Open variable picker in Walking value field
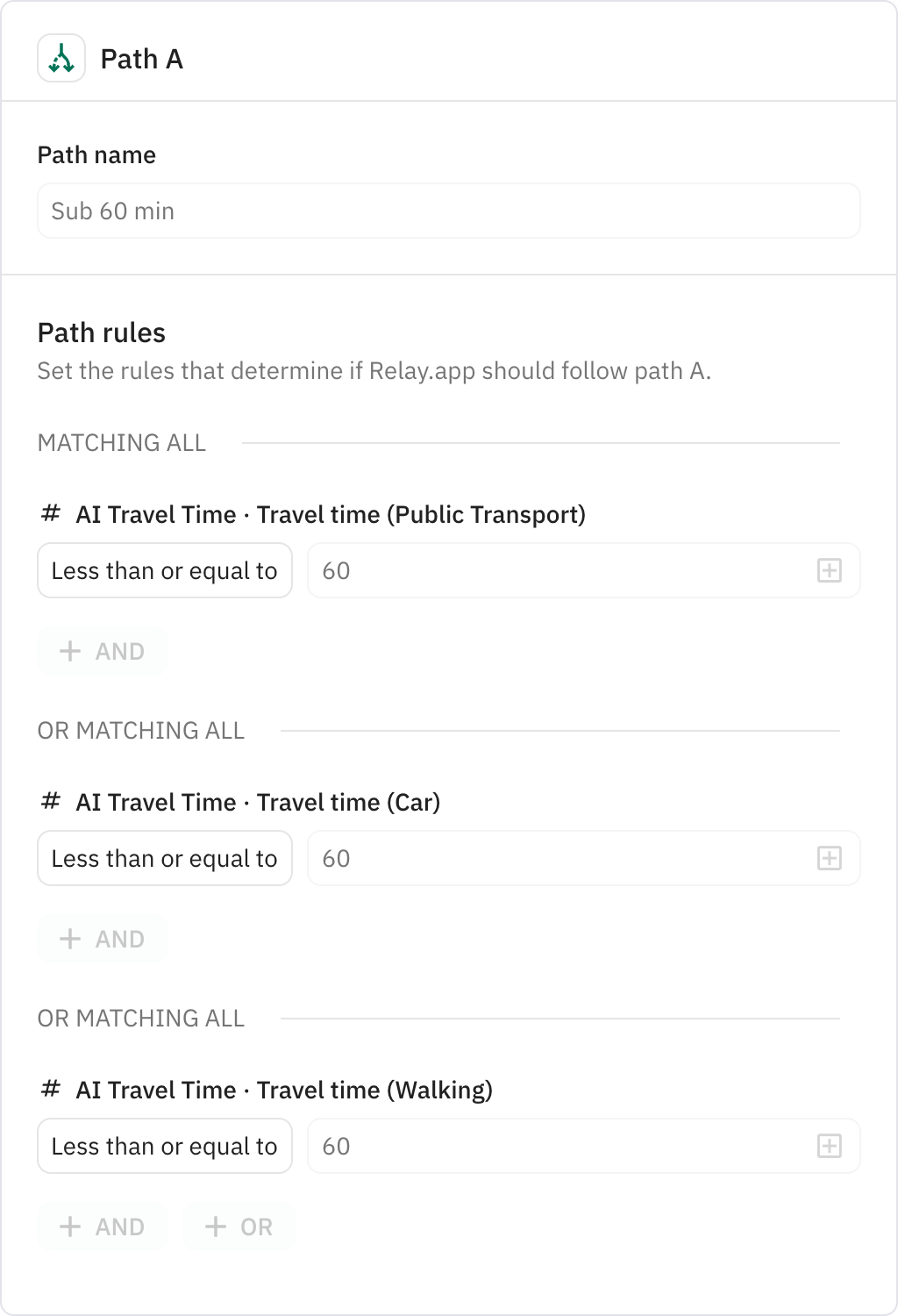This screenshot has width=898, height=1316. 830,1146
